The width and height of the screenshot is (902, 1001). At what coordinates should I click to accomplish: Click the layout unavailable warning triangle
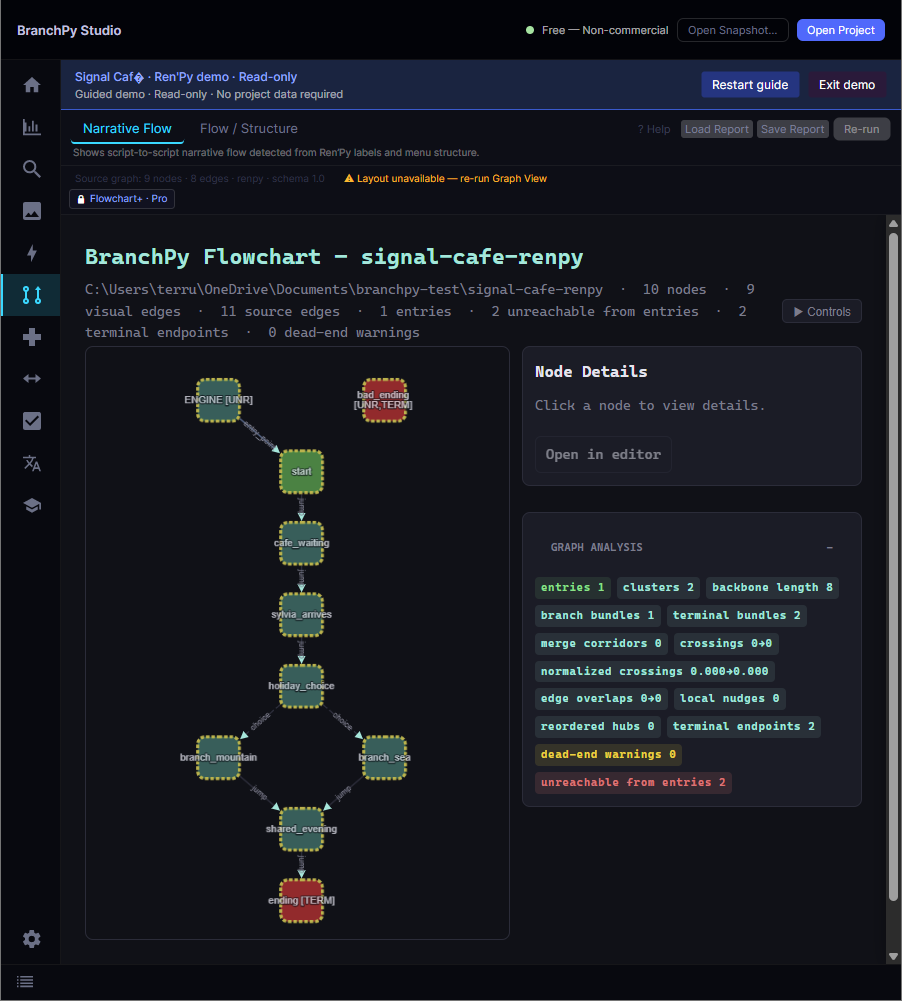pyautogui.click(x=349, y=178)
